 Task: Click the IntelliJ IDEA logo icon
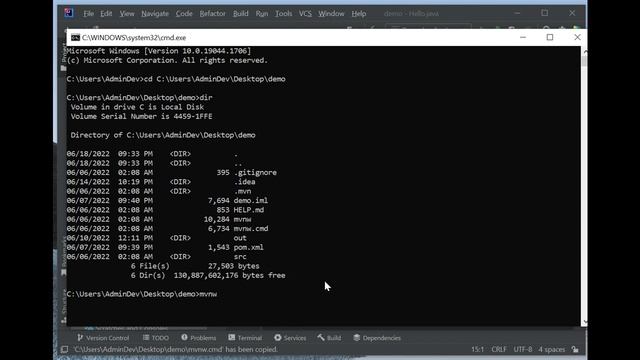pyautogui.click(x=69, y=13)
